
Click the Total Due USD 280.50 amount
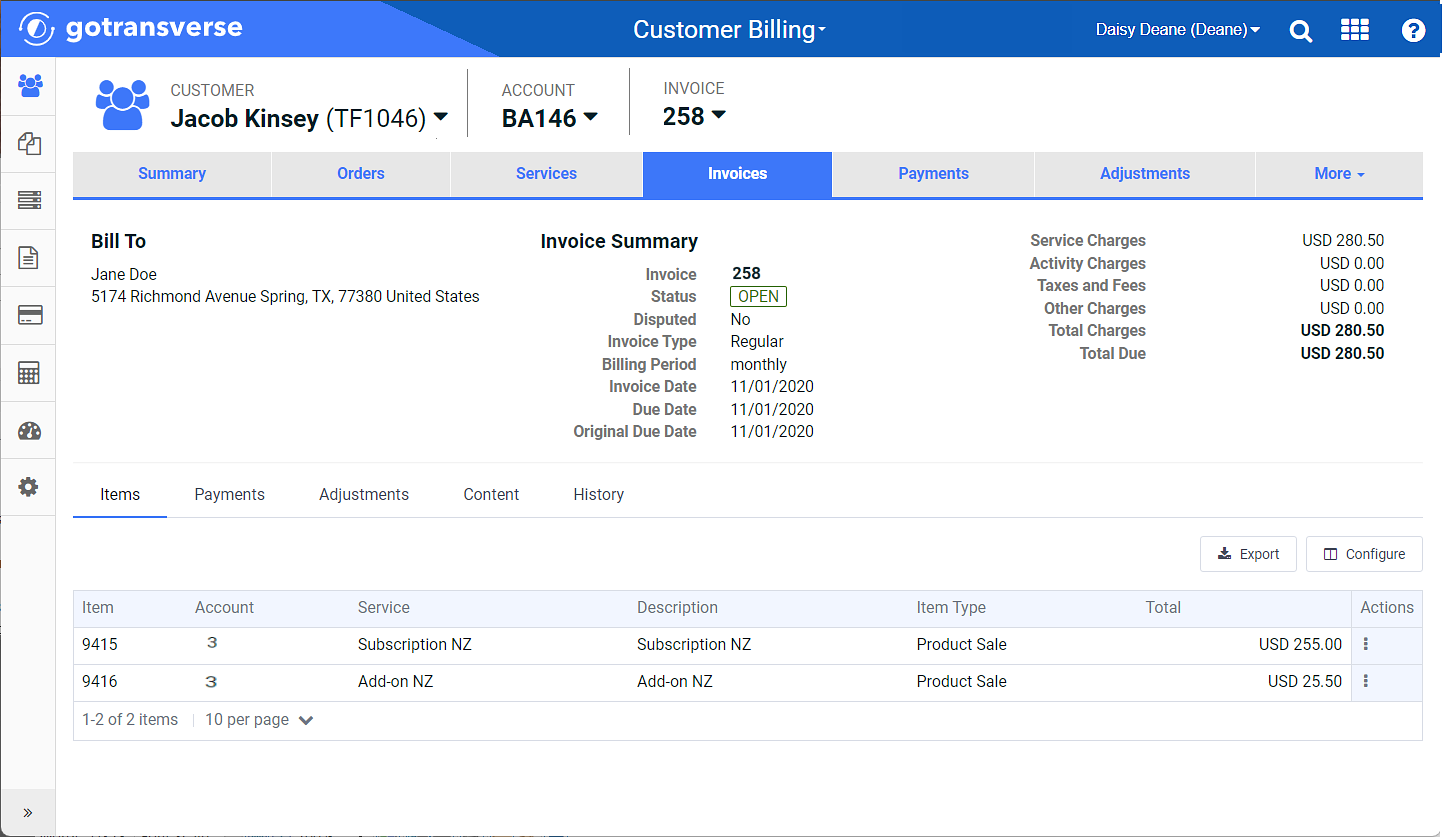coord(1342,354)
